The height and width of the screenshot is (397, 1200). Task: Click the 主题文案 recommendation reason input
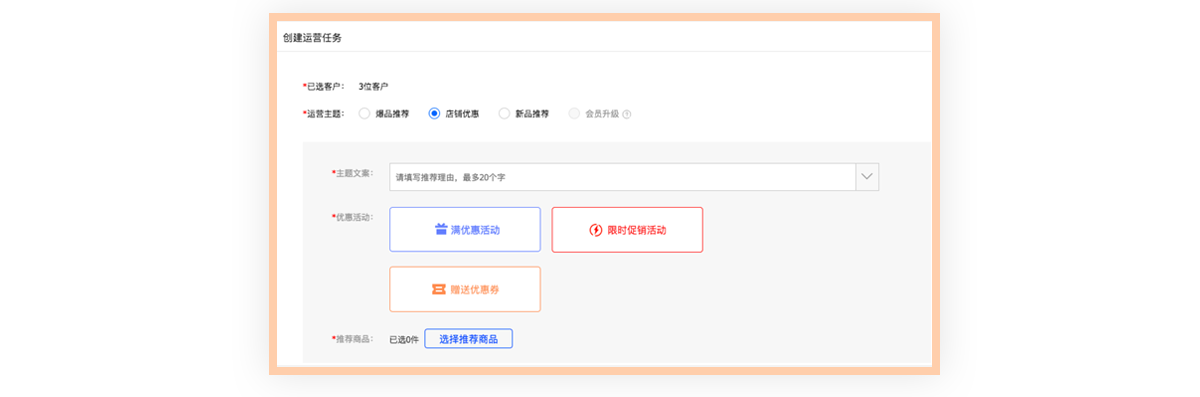(623, 177)
